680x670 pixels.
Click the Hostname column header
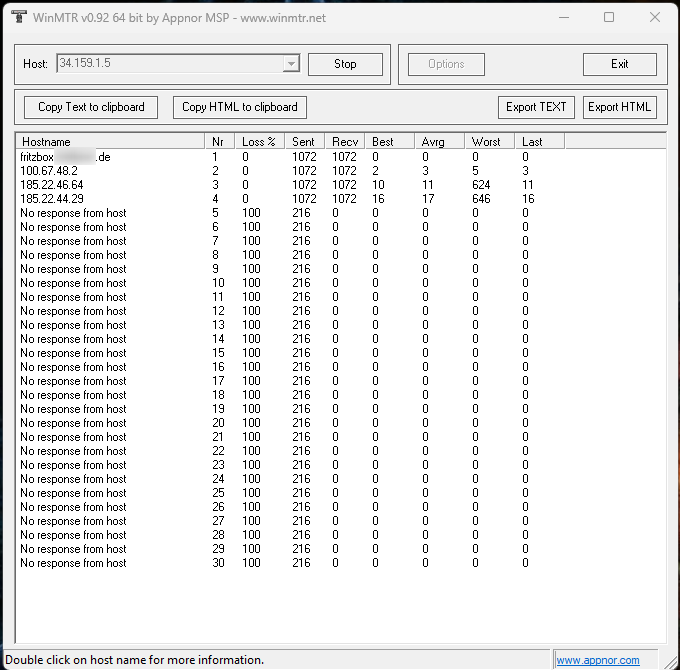pos(110,141)
